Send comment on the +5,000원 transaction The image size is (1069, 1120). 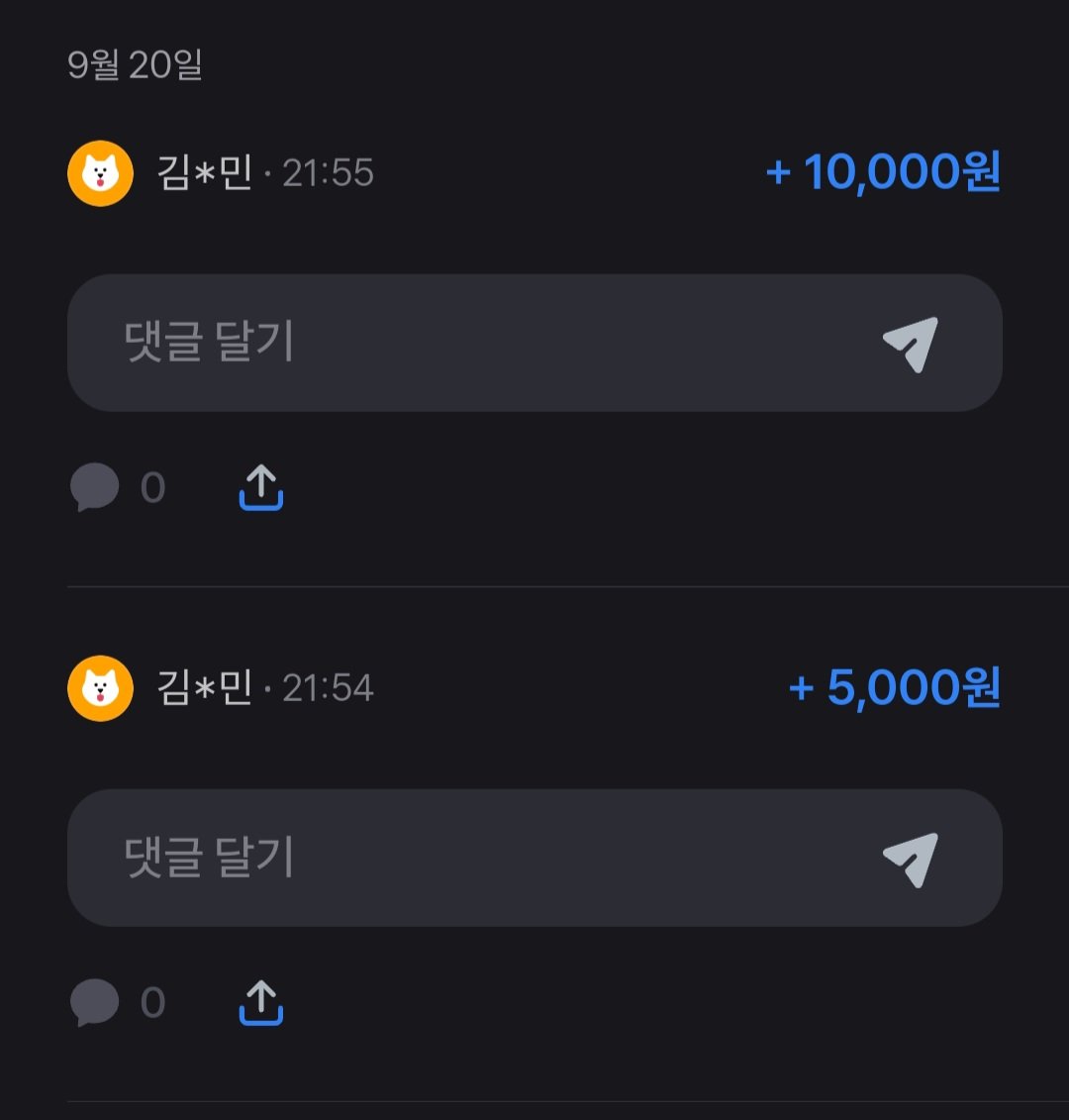tap(911, 860)
